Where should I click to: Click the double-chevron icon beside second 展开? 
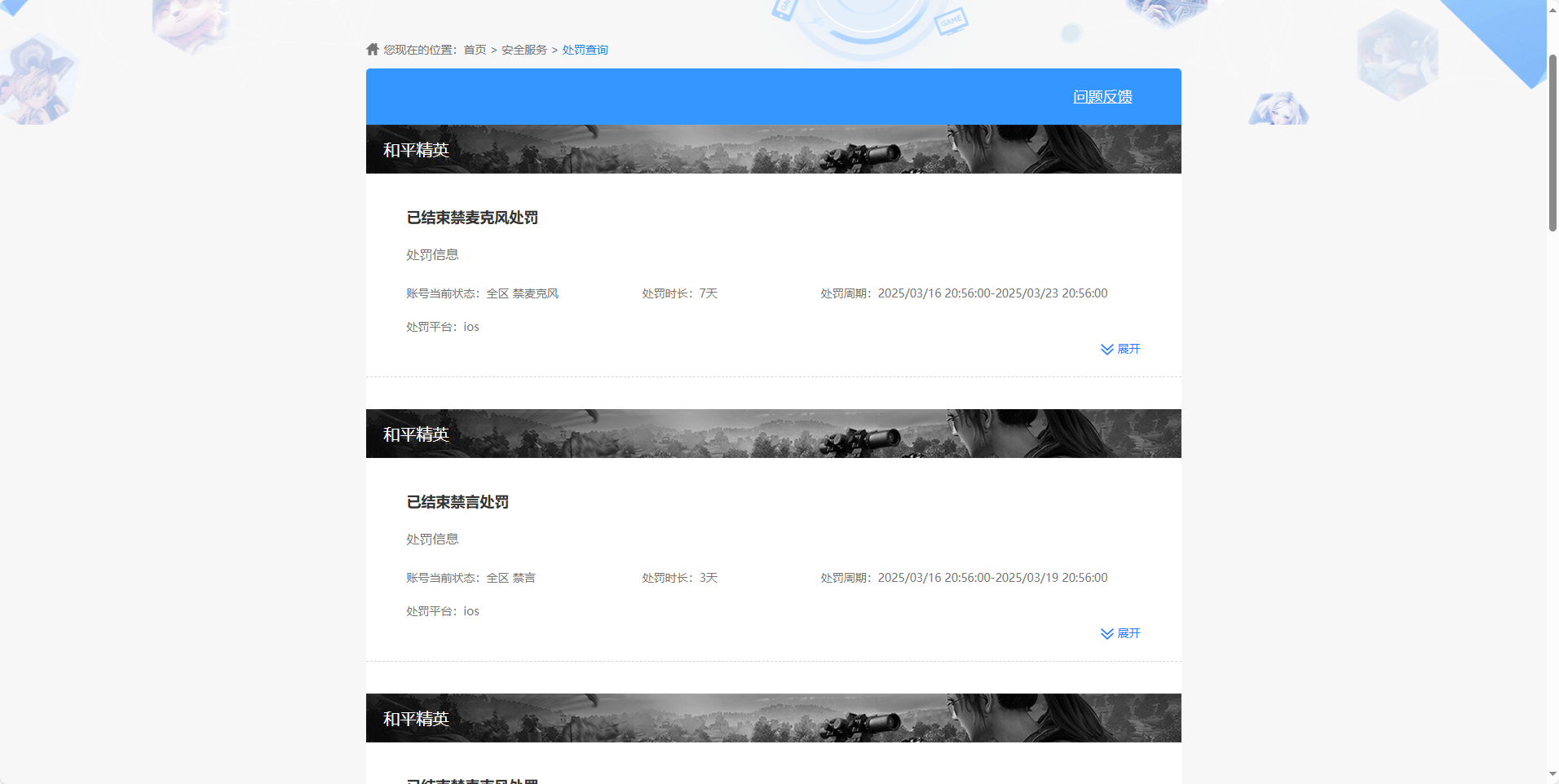(1106, 633)
